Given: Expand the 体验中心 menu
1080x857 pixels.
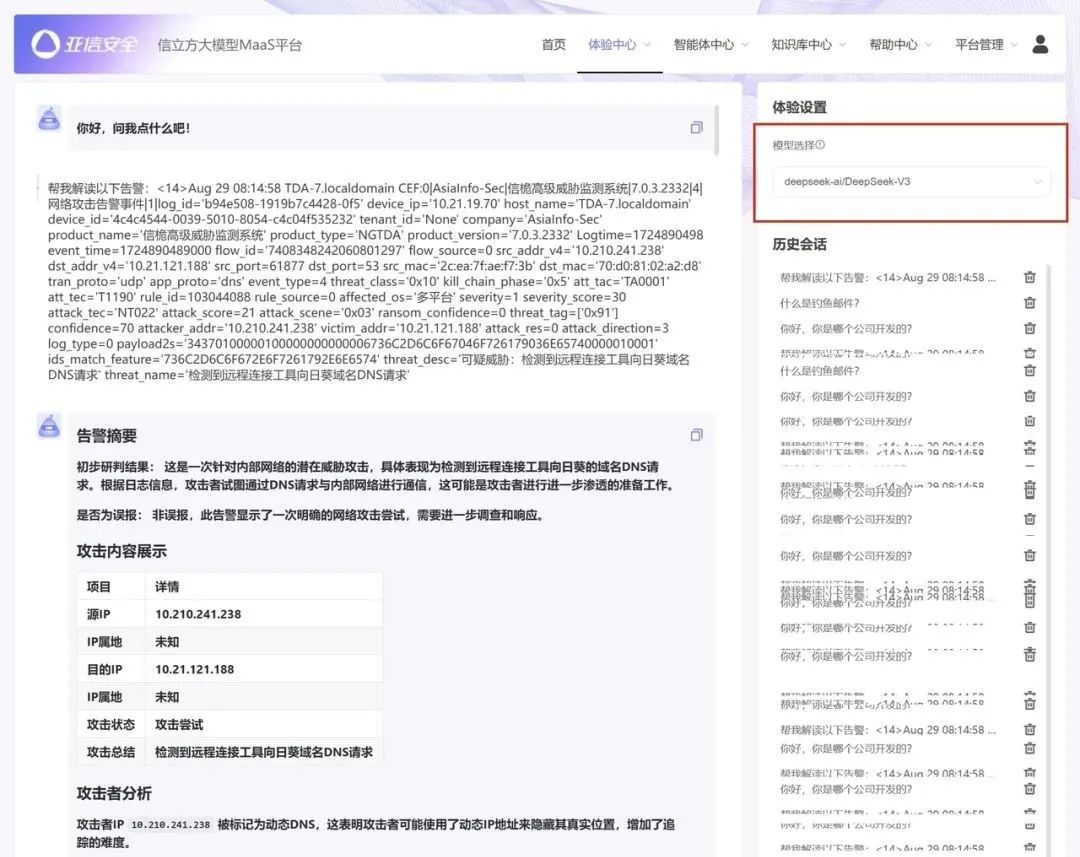Looking at the screenshot, I should pyautogui.click(x=619, y=45).
